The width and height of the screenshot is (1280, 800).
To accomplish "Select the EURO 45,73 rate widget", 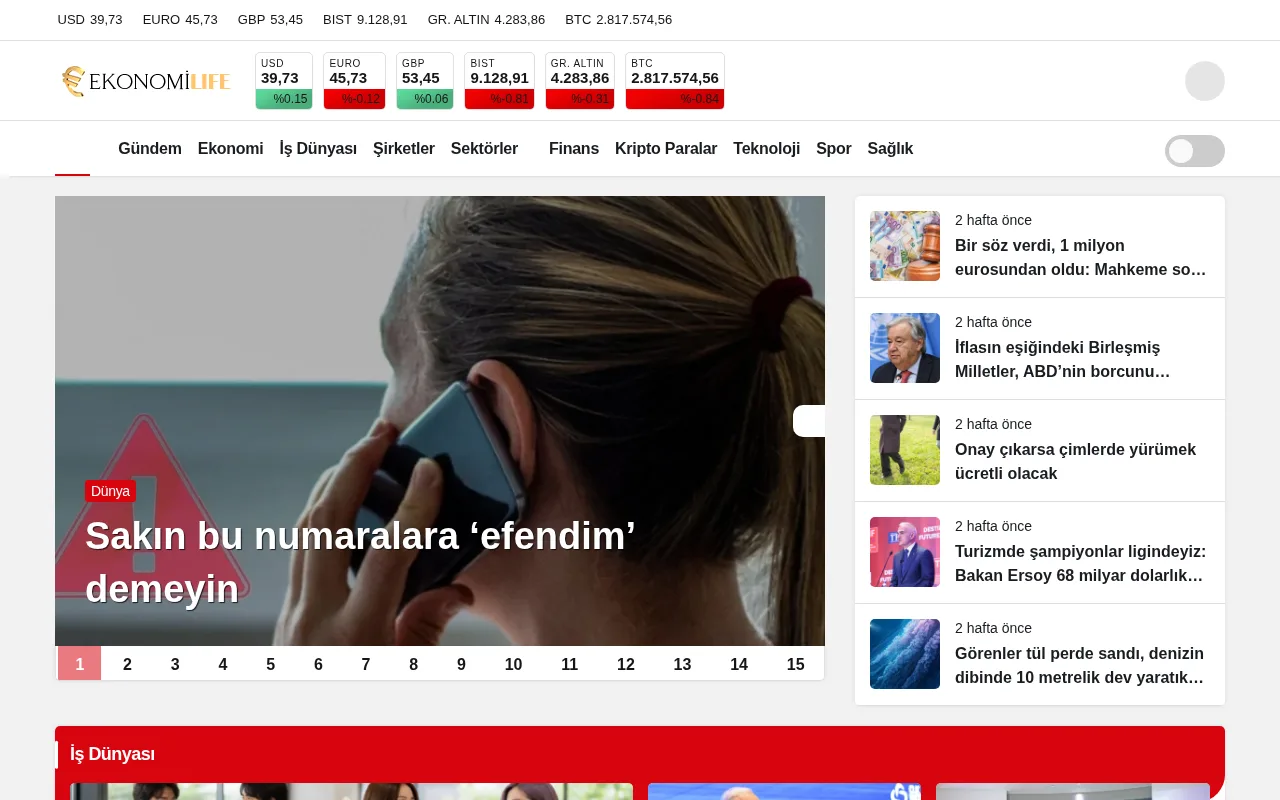I will pyautogui.click(x=354, y=80).
